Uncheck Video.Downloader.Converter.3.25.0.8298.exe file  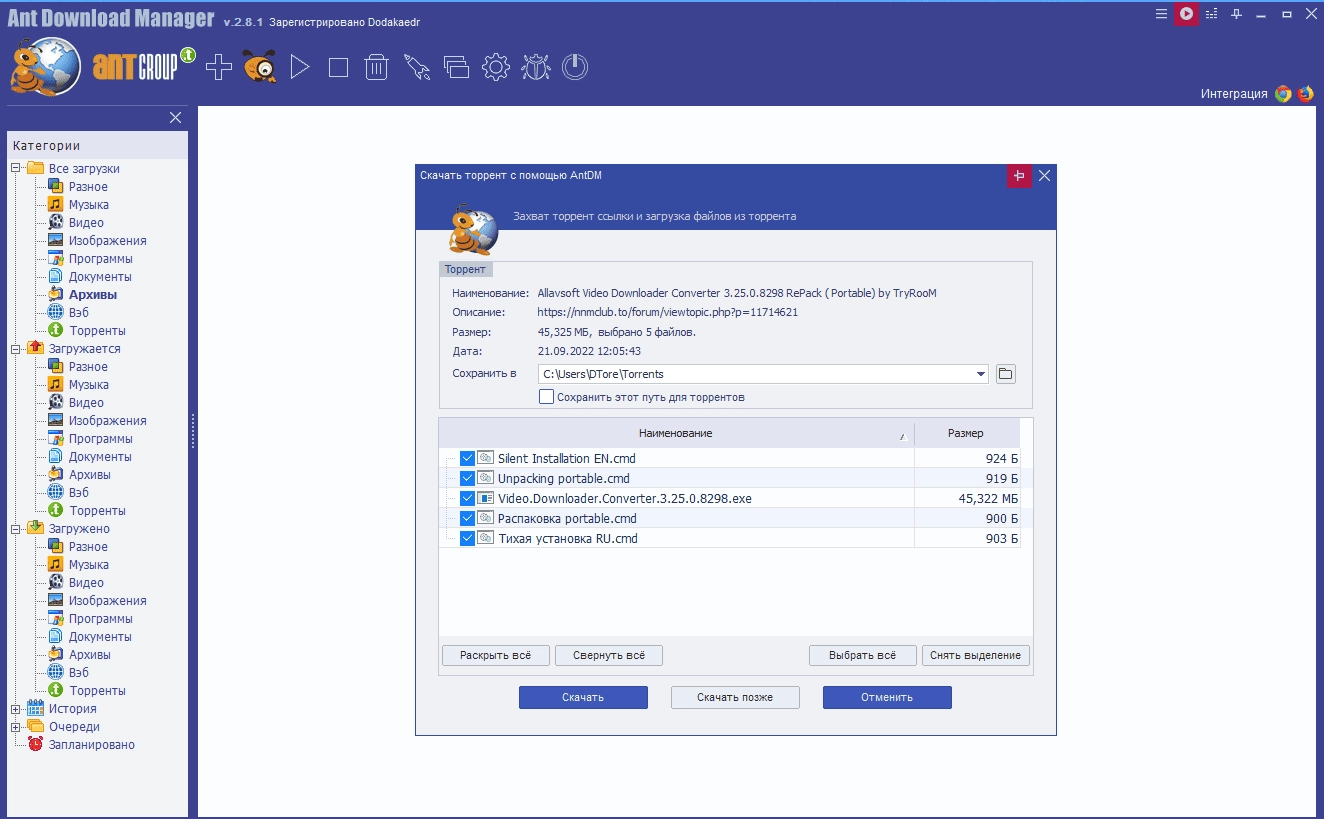coord(467,498)
